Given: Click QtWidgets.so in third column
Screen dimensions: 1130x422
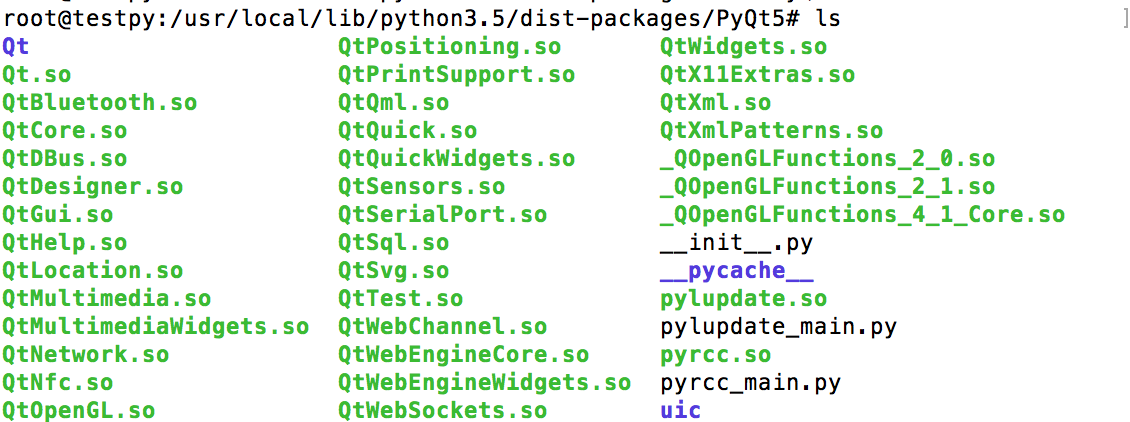Looking at the screenshot, I should [x=743, y=46].
